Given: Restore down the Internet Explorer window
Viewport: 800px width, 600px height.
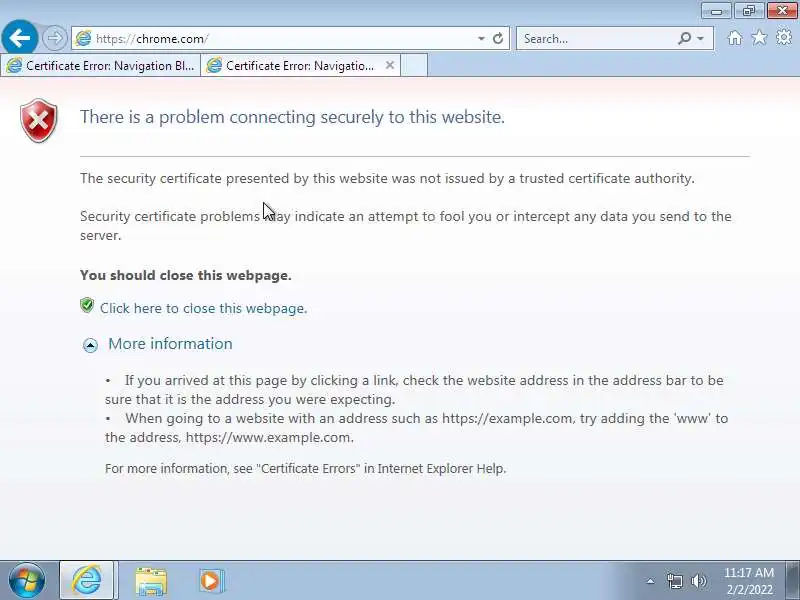Looking at the screenshot, I should 748,11.
